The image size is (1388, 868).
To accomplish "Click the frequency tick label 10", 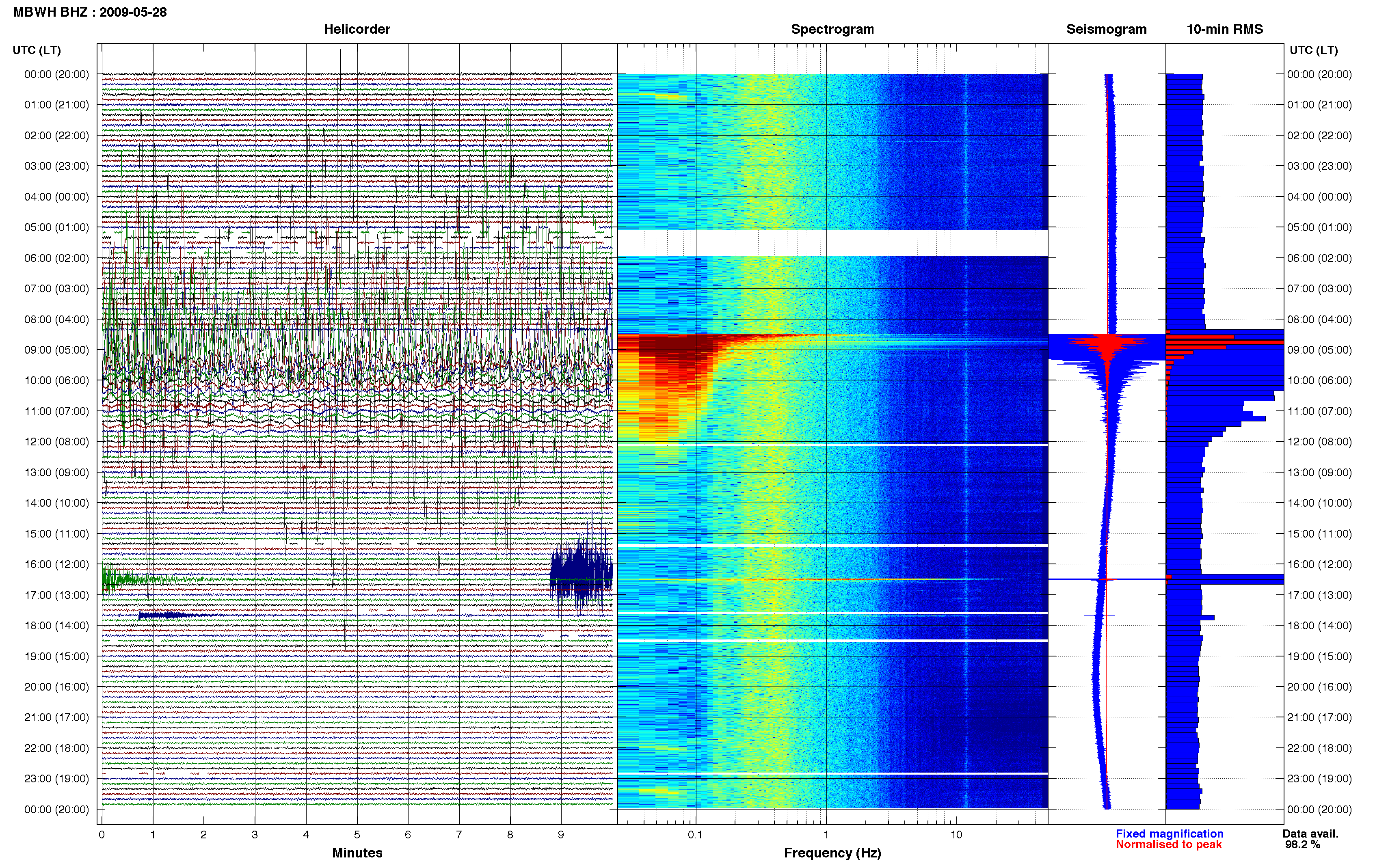I will [x=956, y=835].
